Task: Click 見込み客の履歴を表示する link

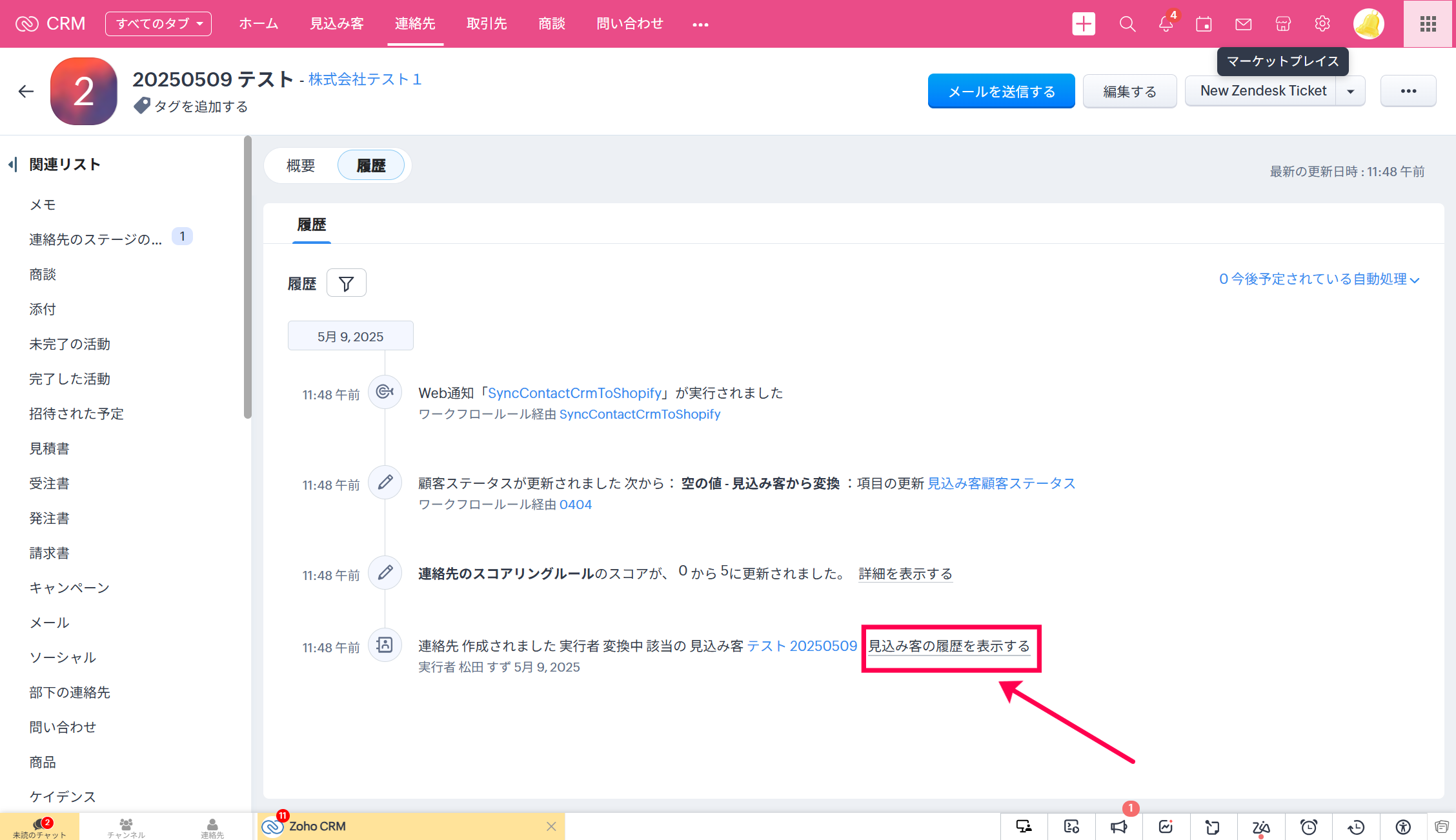Action: coord(949,646)
